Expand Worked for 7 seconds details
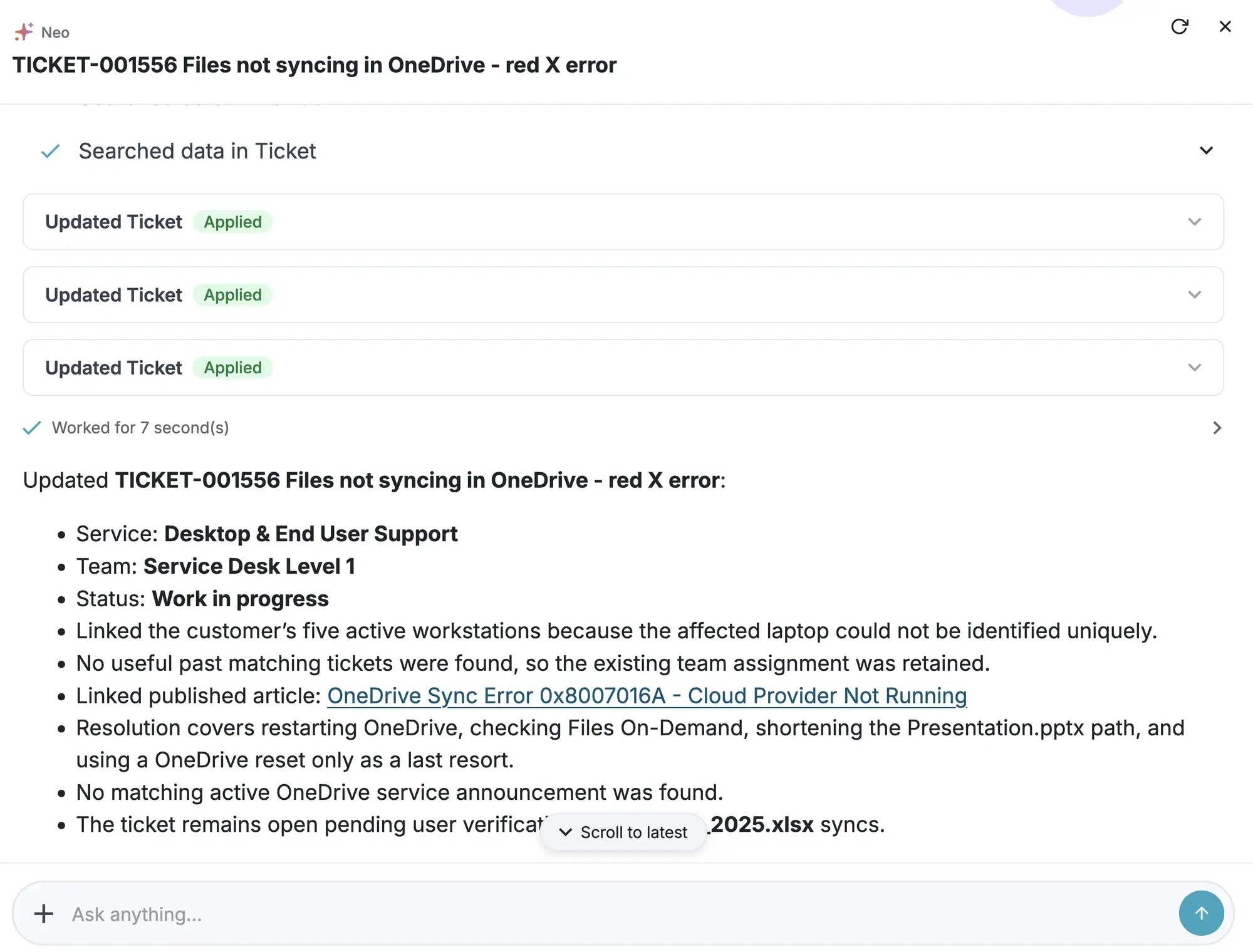 [x=1217, y=428]
